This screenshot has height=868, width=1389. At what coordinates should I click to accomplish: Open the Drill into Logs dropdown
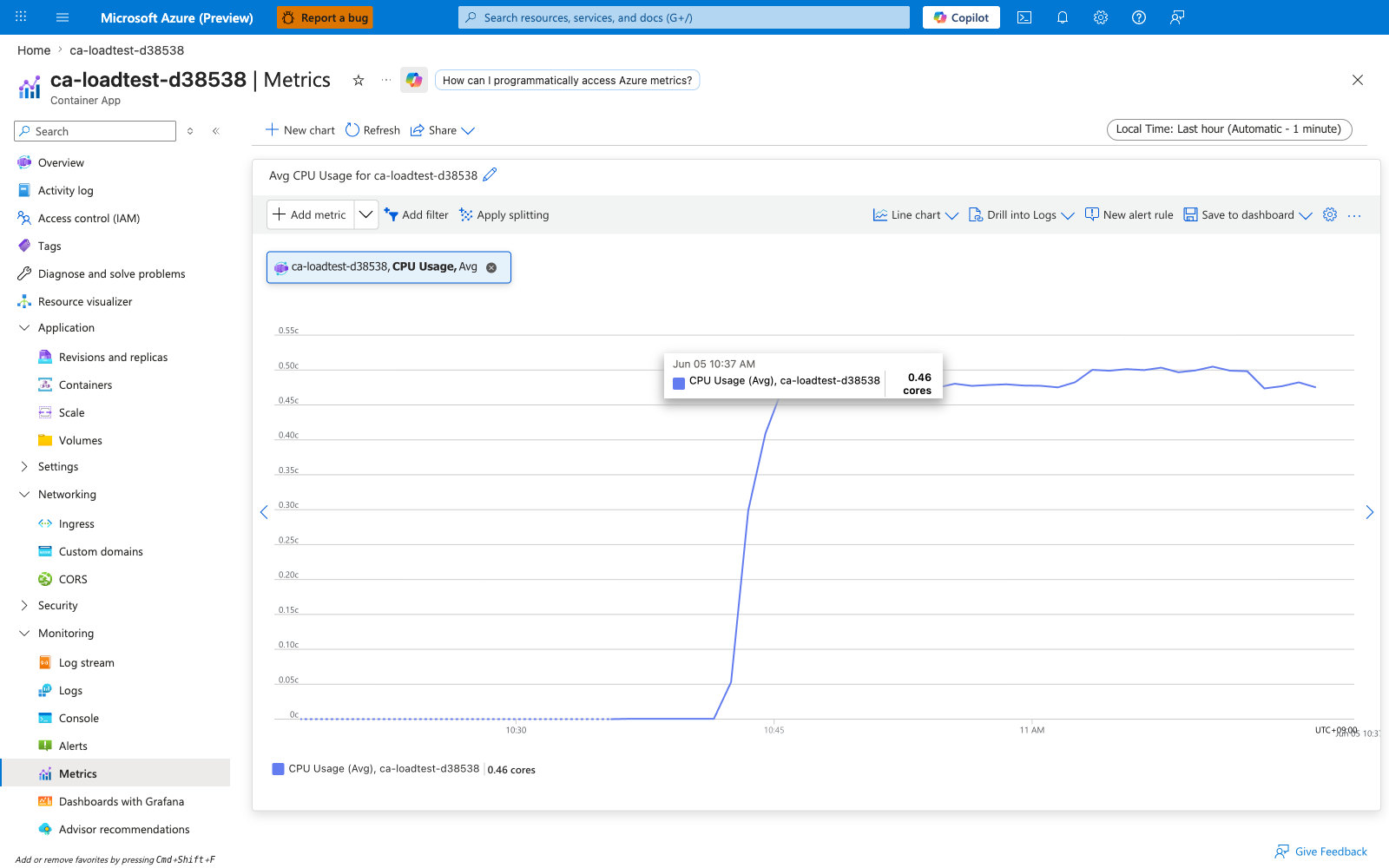(1022, 215)
